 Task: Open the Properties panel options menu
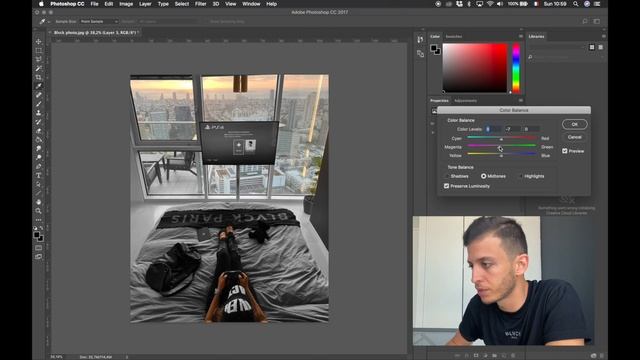[x=520, y=100]
